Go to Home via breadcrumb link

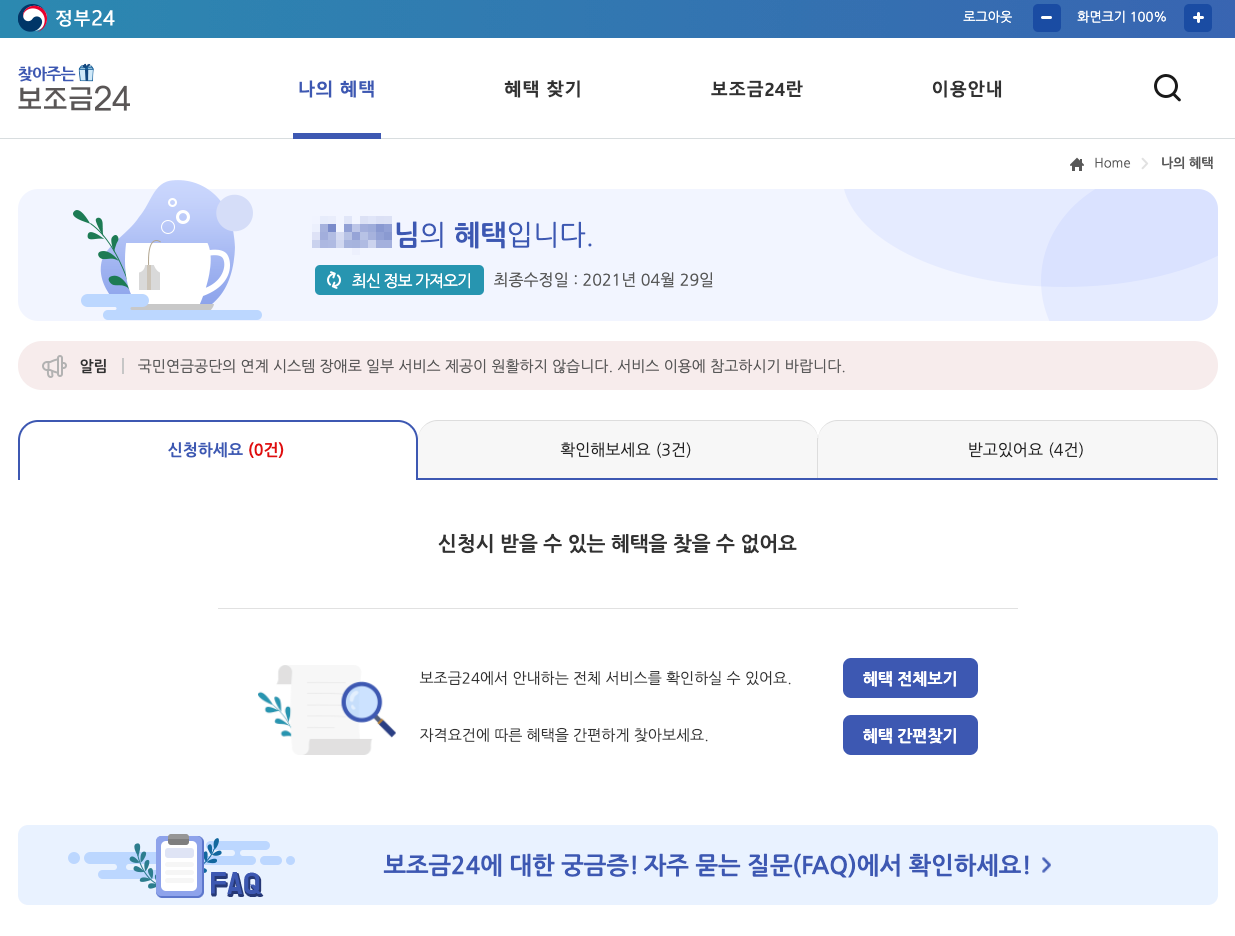click(1112, 163)
